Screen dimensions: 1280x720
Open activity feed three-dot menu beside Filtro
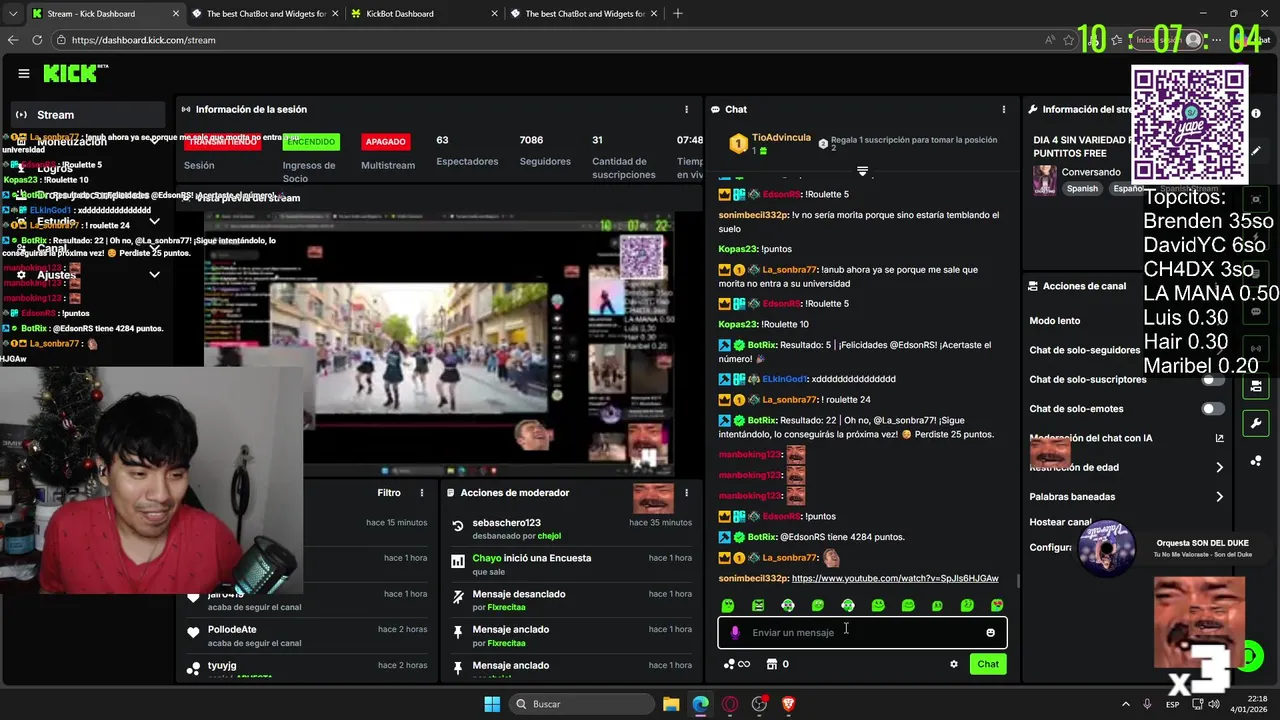click(x=422, y=493)
